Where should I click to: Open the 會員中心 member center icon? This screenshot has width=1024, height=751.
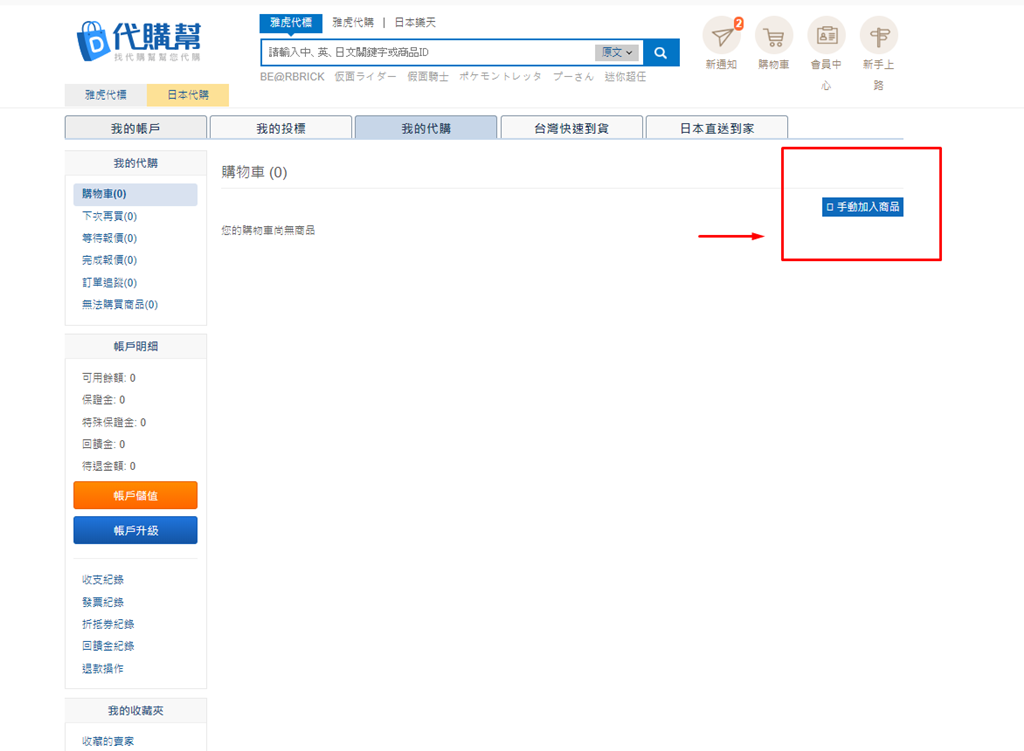tap(826, 36)
